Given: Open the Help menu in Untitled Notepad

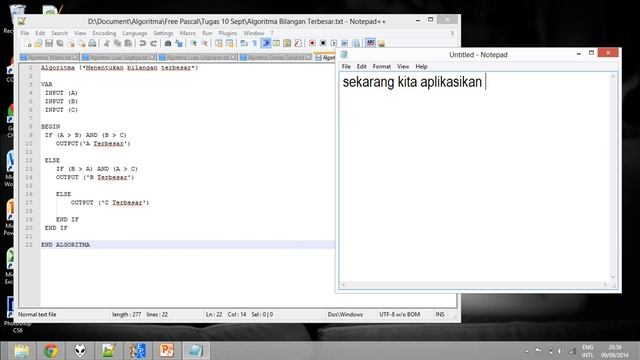Looking at the screenshot, I should pyautogui.click(x=421, y=67).
